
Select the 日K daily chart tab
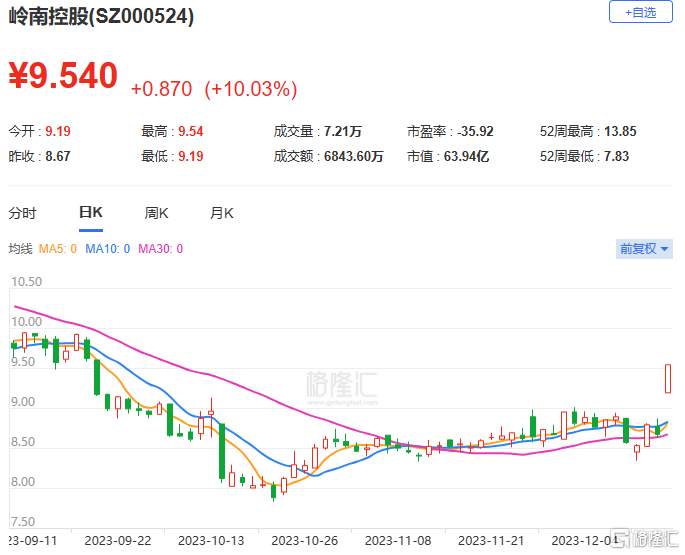pos(91,212)
